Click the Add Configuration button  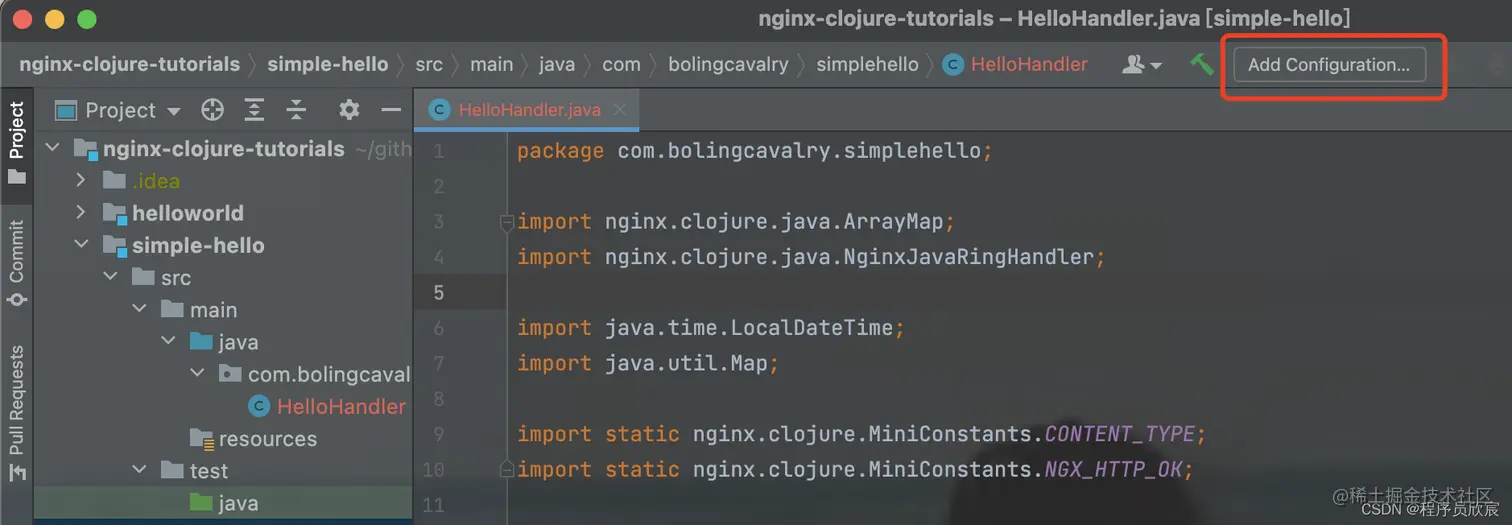tap(1329, 65)
